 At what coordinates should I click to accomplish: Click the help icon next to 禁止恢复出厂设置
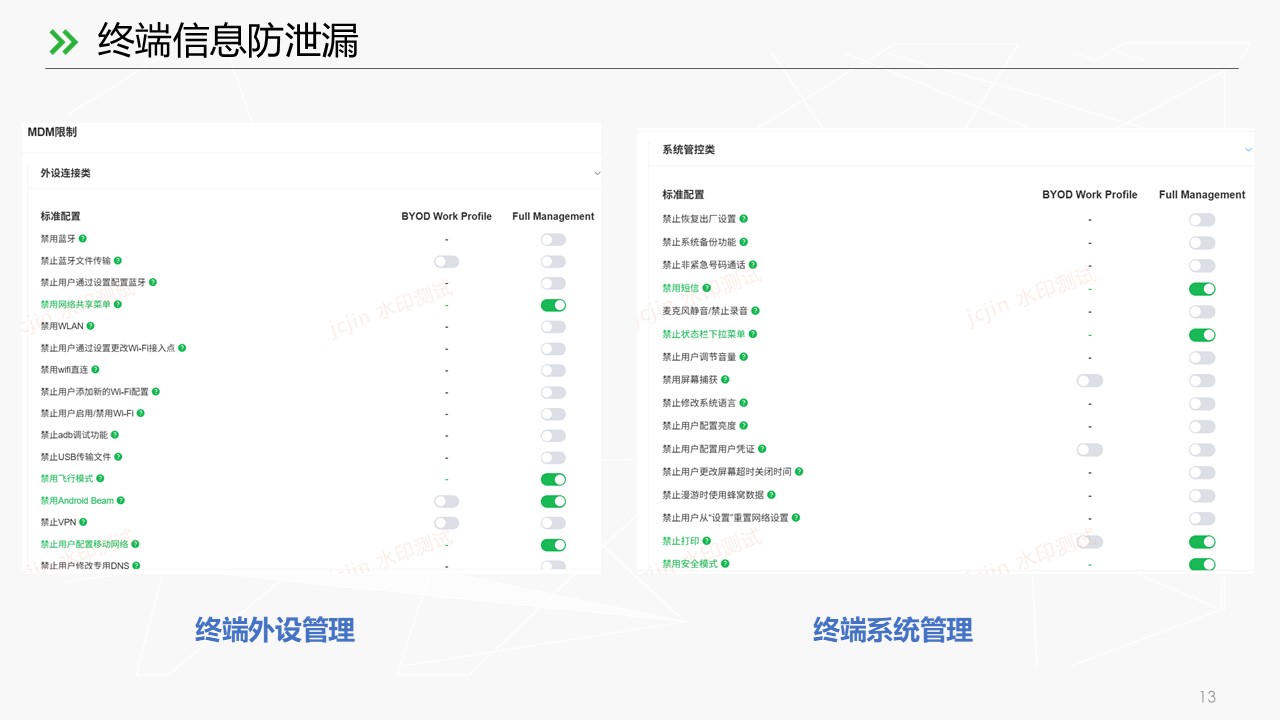point(744,219)
